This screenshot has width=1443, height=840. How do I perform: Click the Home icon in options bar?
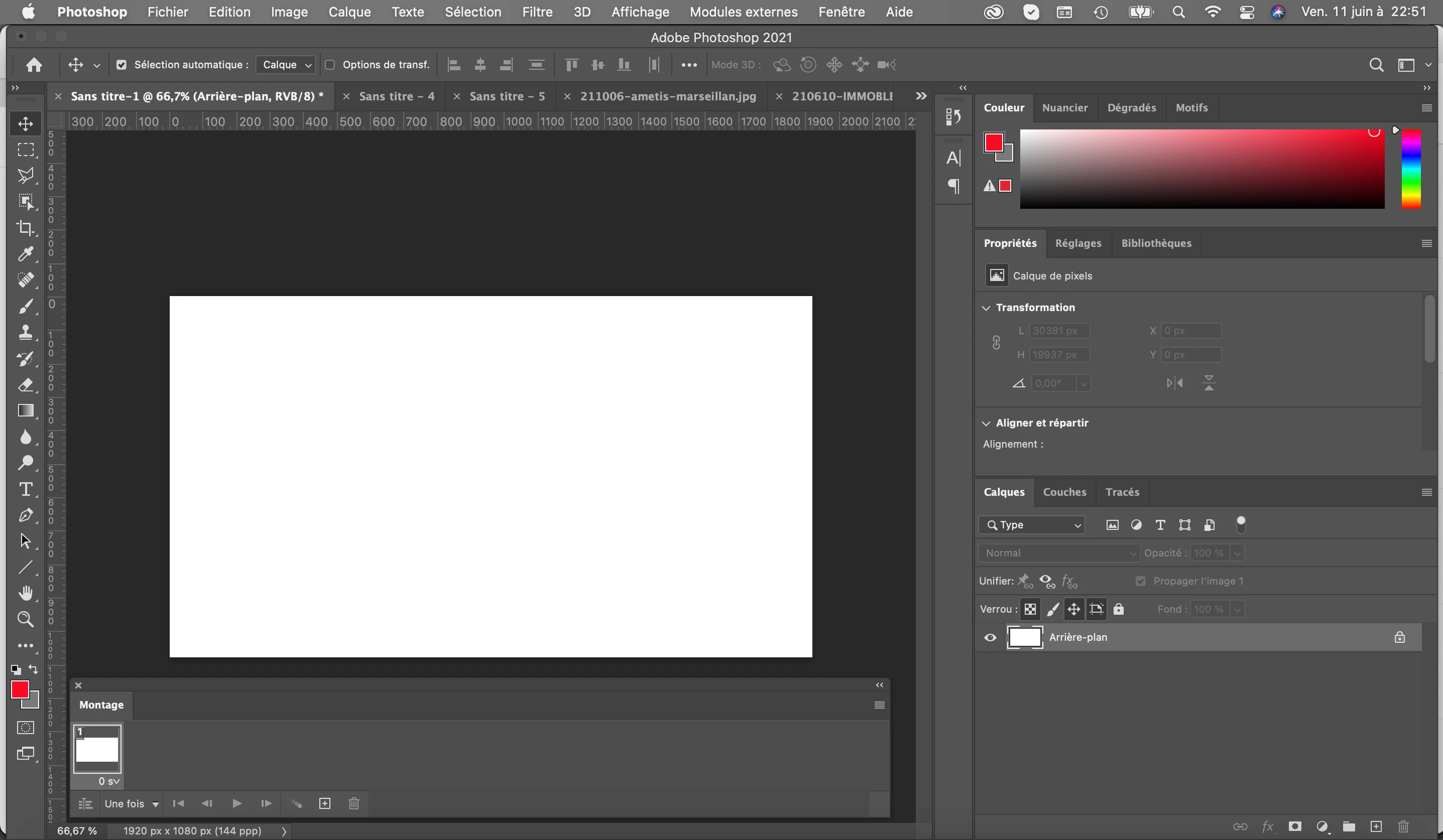click(x=34, y=65)
